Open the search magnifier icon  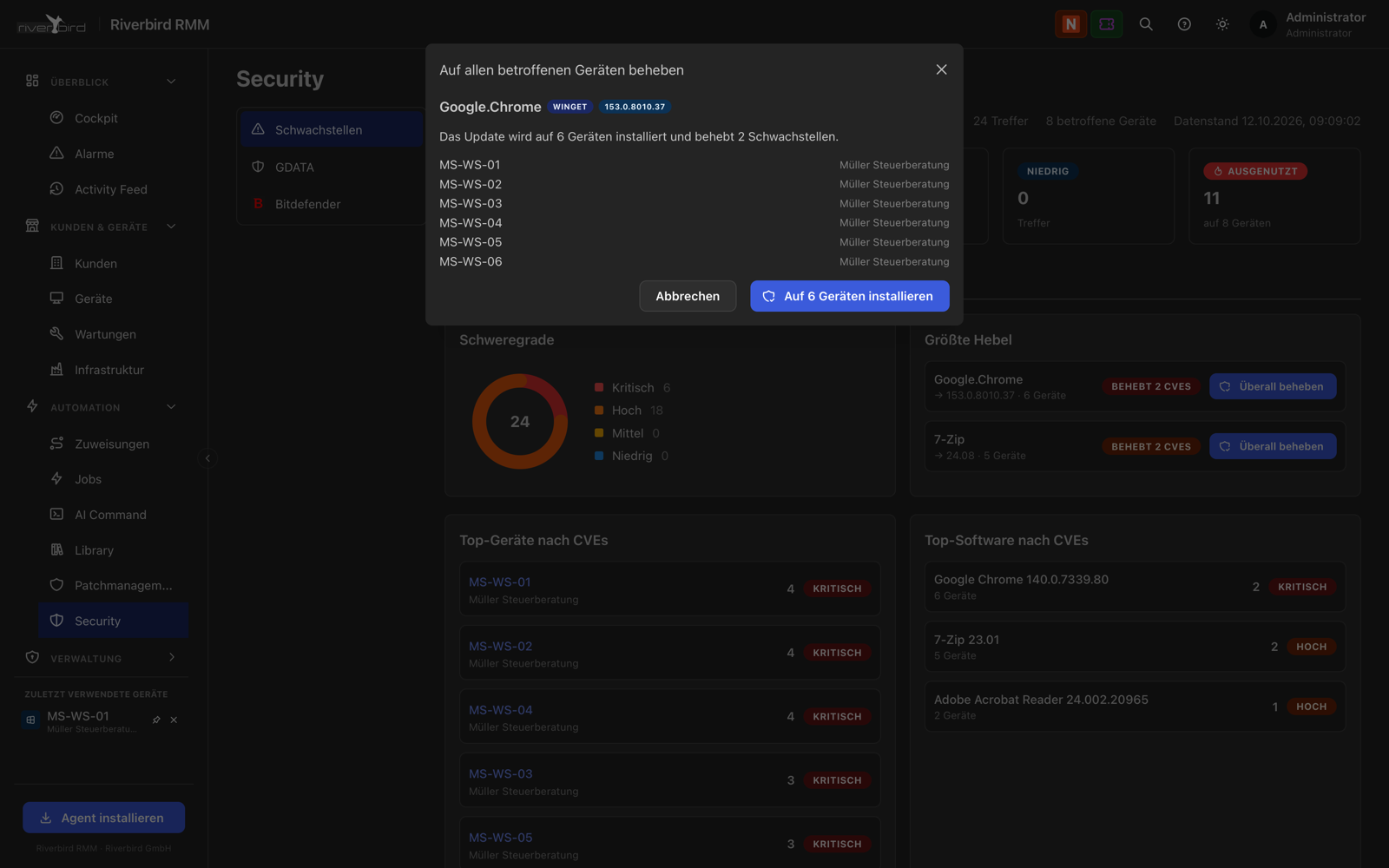pos(1146,24)
